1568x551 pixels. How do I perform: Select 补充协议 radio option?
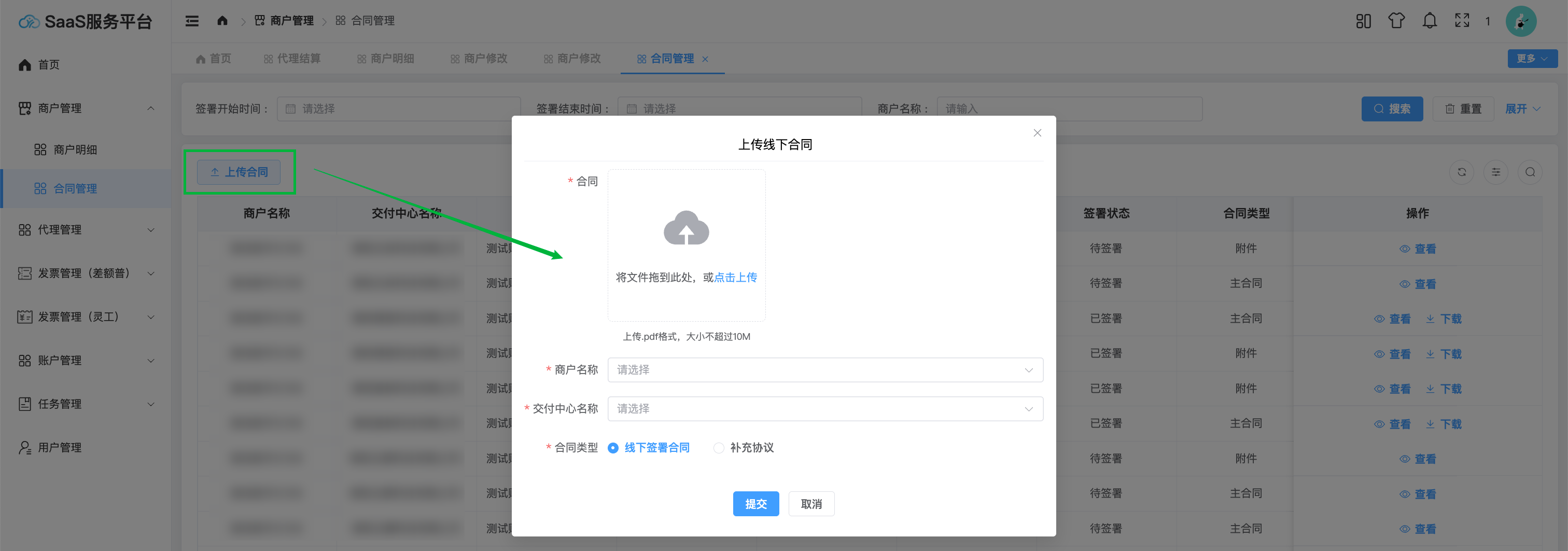(x=719, y=448)
